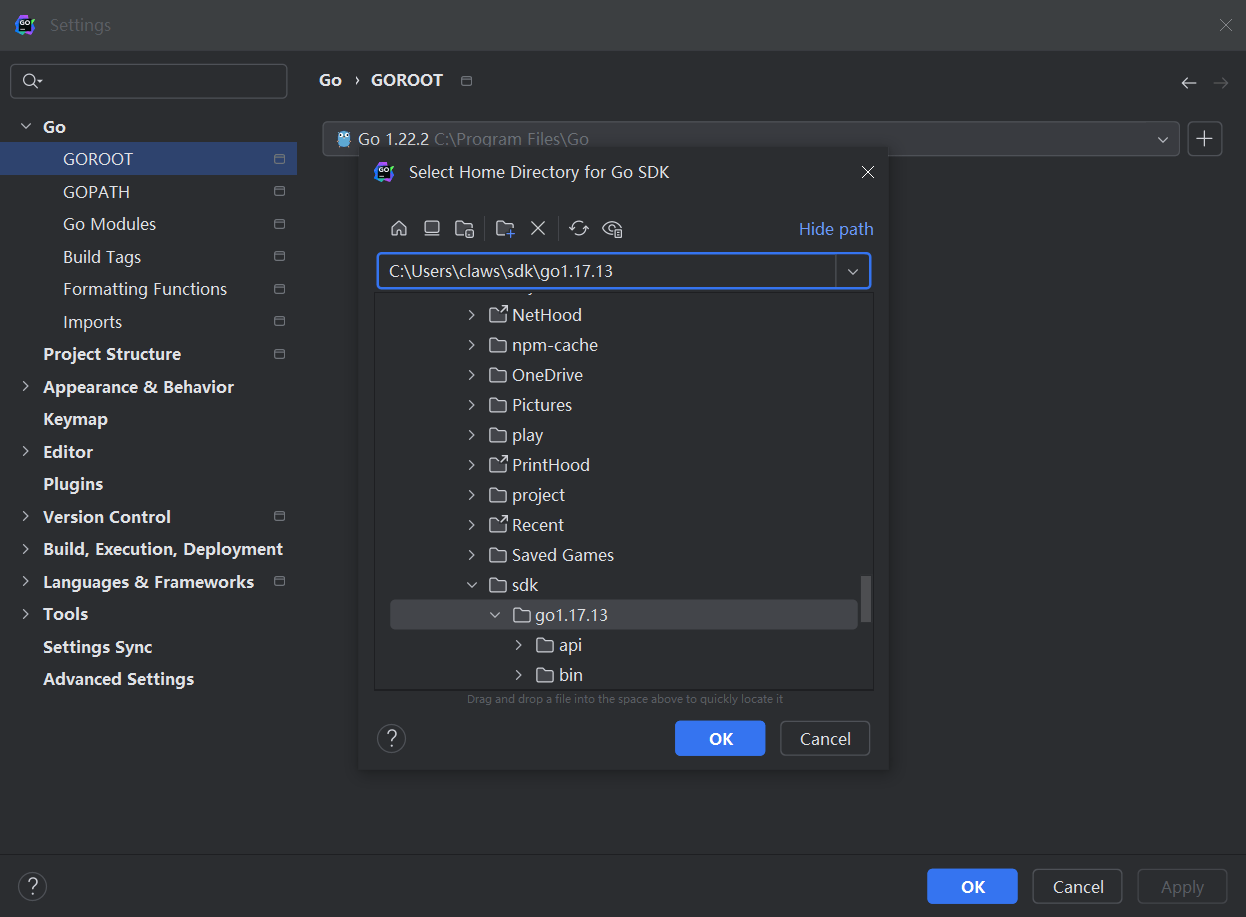The height and width of the screenshot is (917, 1246).
Task: Go back using the left arrow
Action: pos(1189,83)
